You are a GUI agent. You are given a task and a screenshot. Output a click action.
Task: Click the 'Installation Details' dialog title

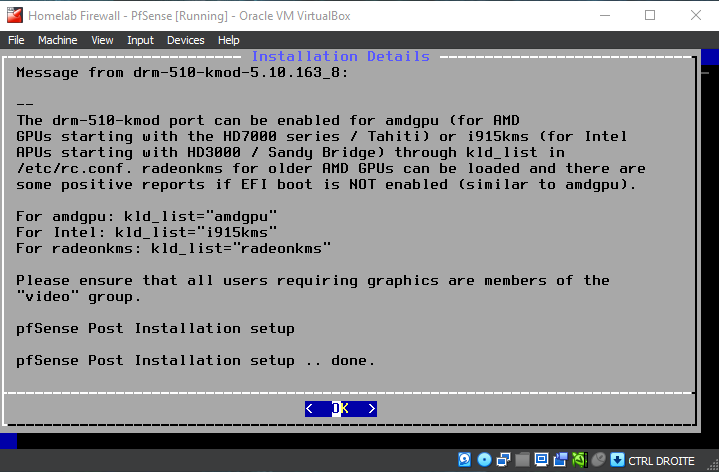coord(341,56)
